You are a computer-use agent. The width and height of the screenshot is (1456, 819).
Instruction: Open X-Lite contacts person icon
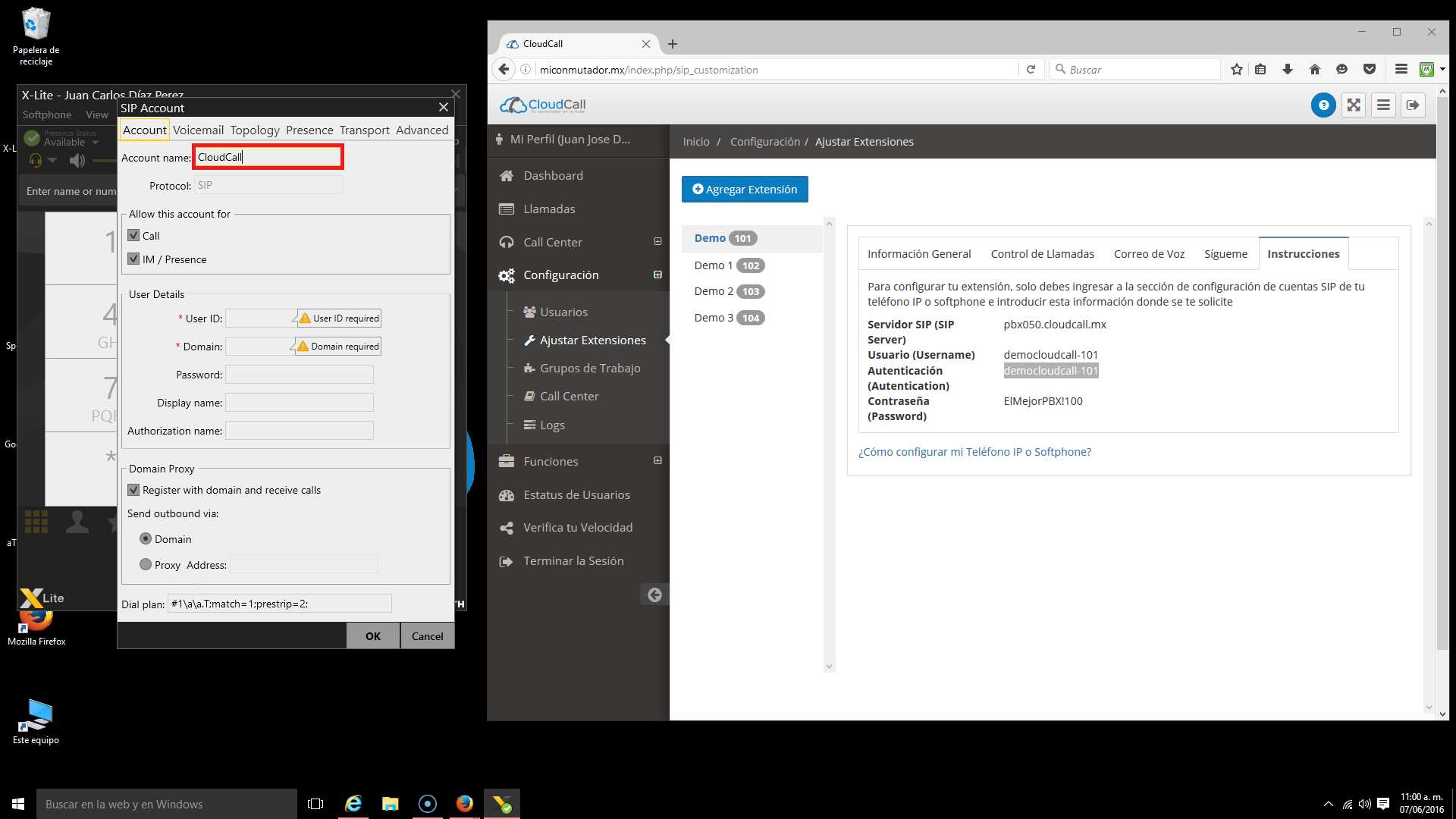[77, 522]
